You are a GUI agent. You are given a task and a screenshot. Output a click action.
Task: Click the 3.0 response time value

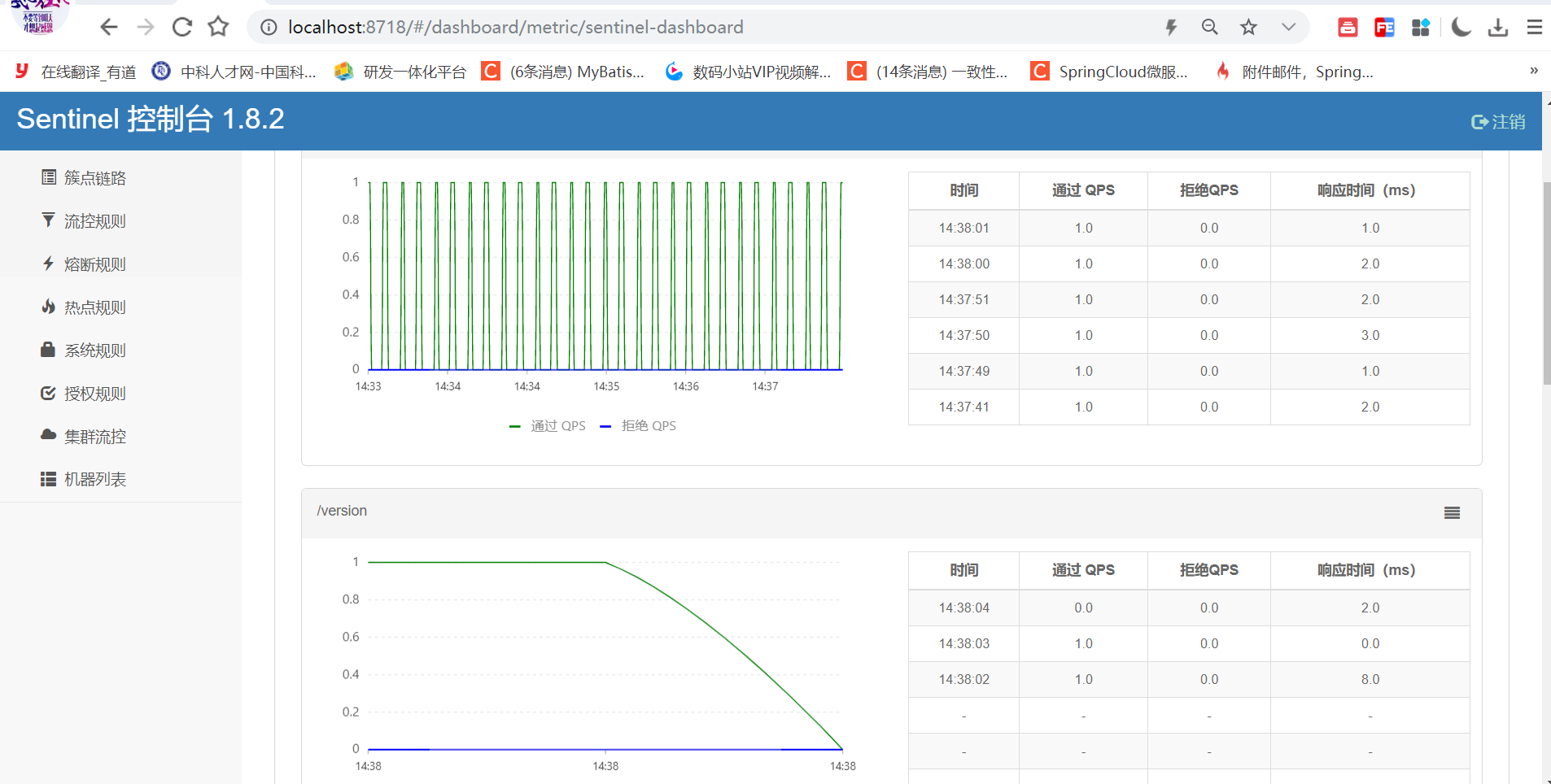(x=1370, y=335)
